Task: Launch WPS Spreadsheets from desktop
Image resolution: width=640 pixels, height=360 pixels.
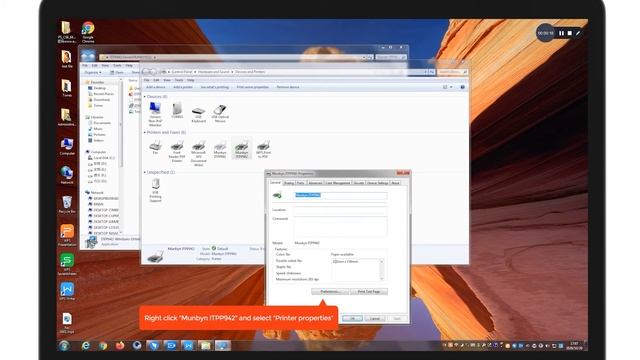Action: (67, 264)
